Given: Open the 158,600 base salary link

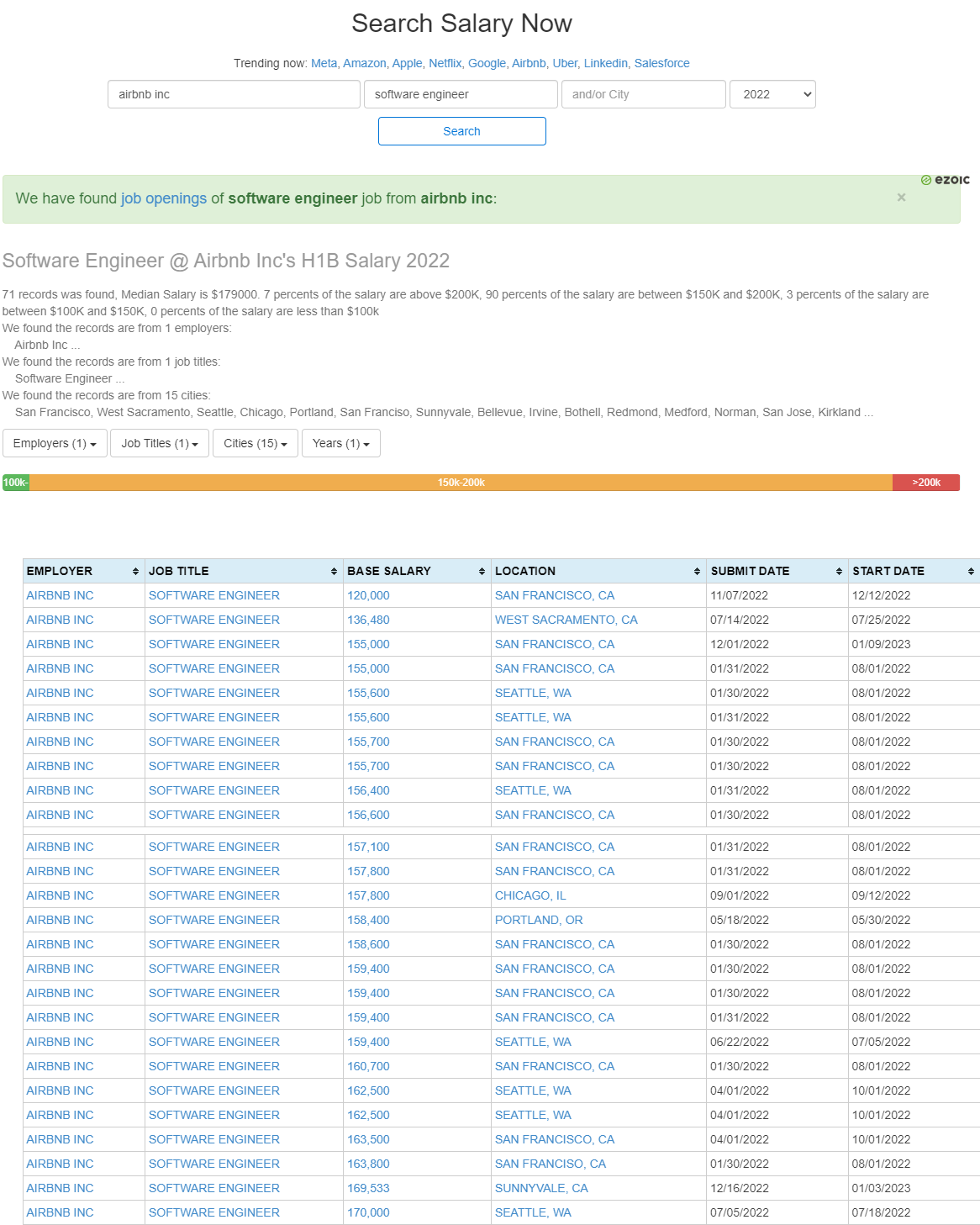Looking at the screenshot, I should 368,944.
